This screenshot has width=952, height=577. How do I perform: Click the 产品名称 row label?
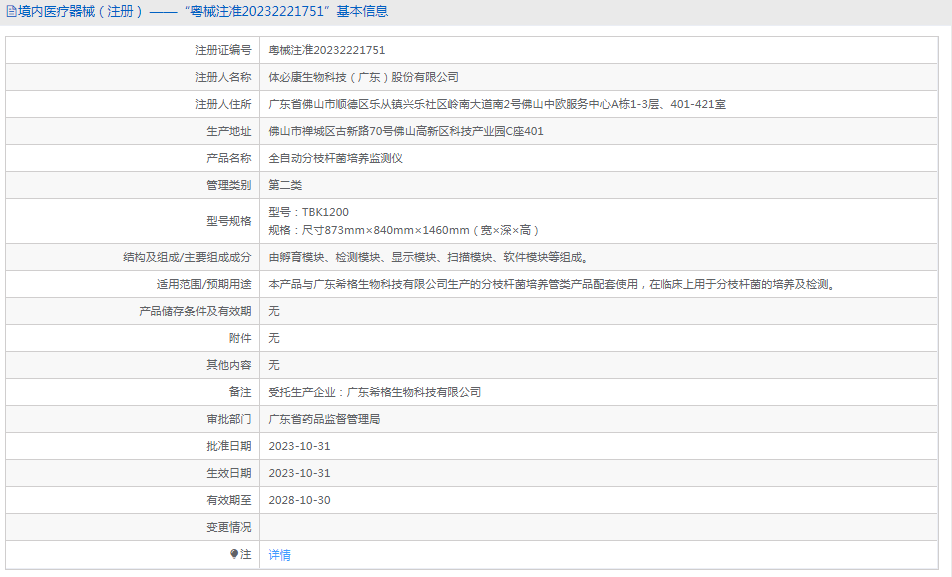(x=228, y=159)
